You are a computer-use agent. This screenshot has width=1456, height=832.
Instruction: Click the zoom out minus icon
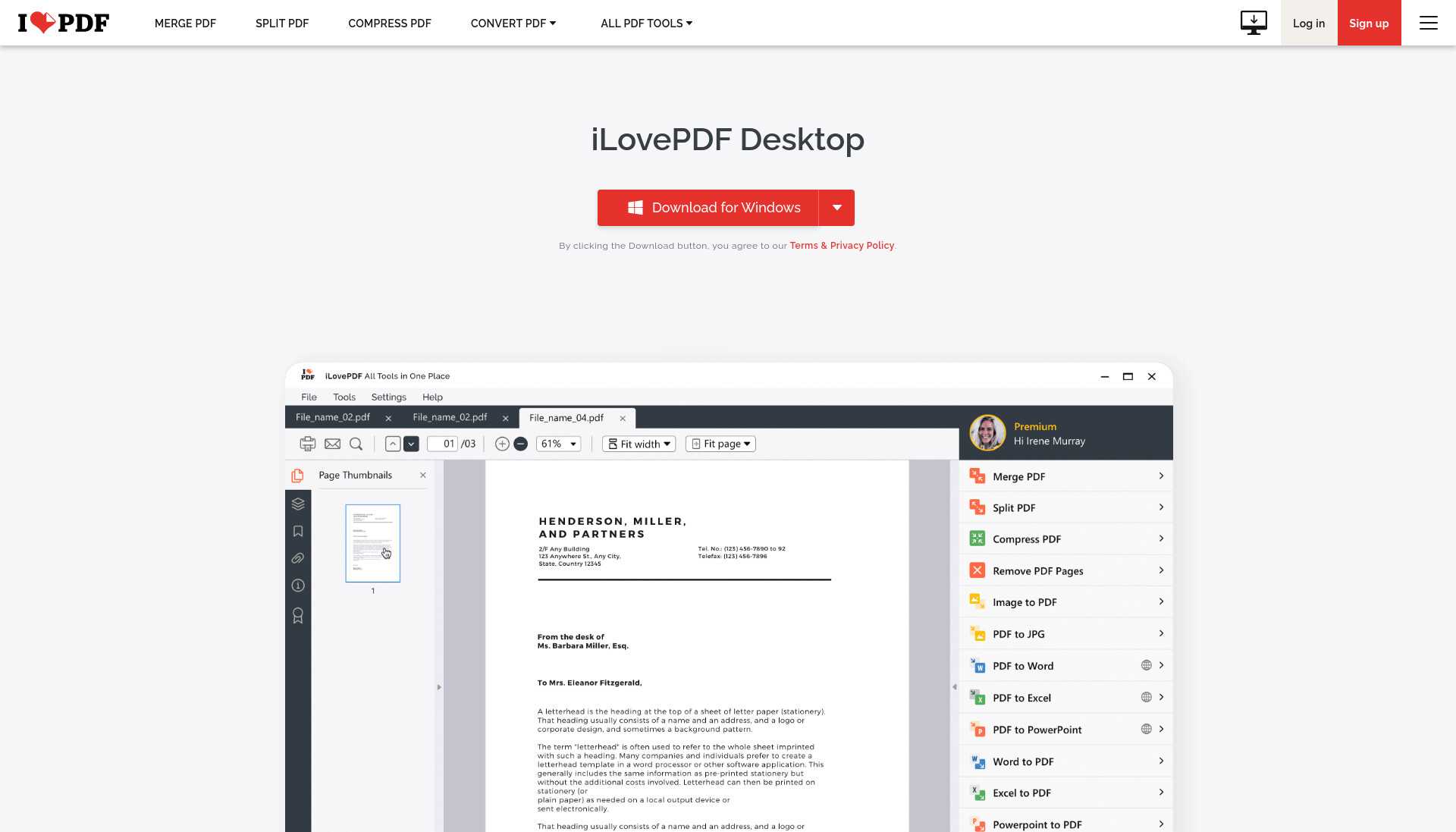(520, 444)
